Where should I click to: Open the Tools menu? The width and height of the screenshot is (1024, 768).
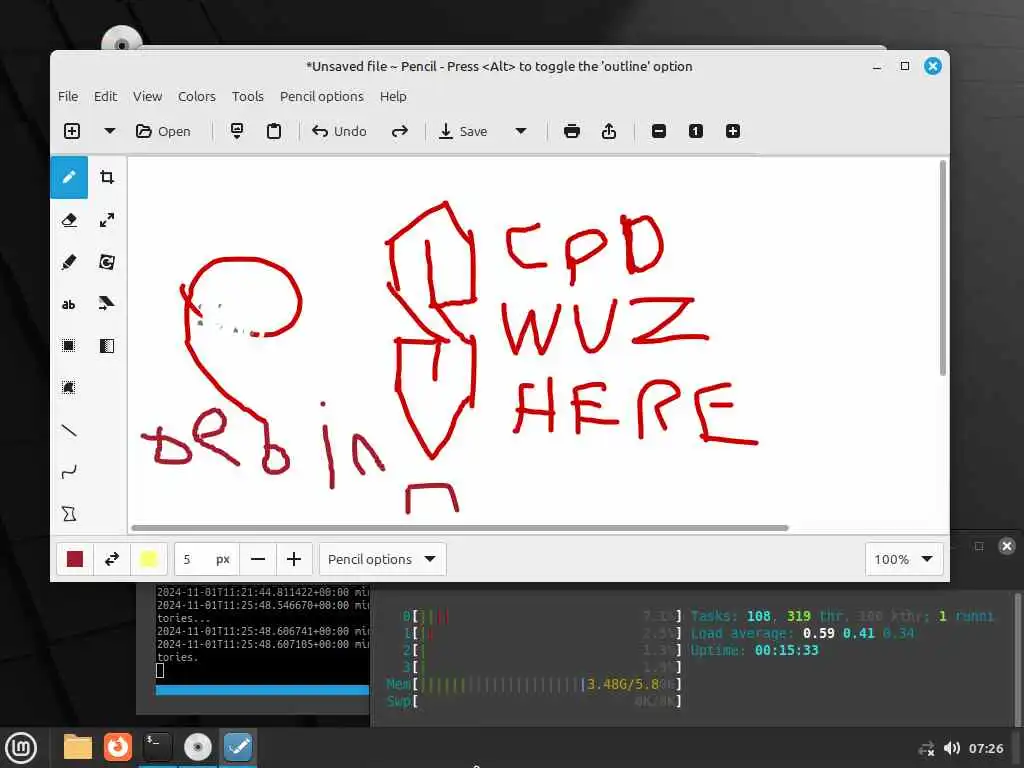point(248,96)
